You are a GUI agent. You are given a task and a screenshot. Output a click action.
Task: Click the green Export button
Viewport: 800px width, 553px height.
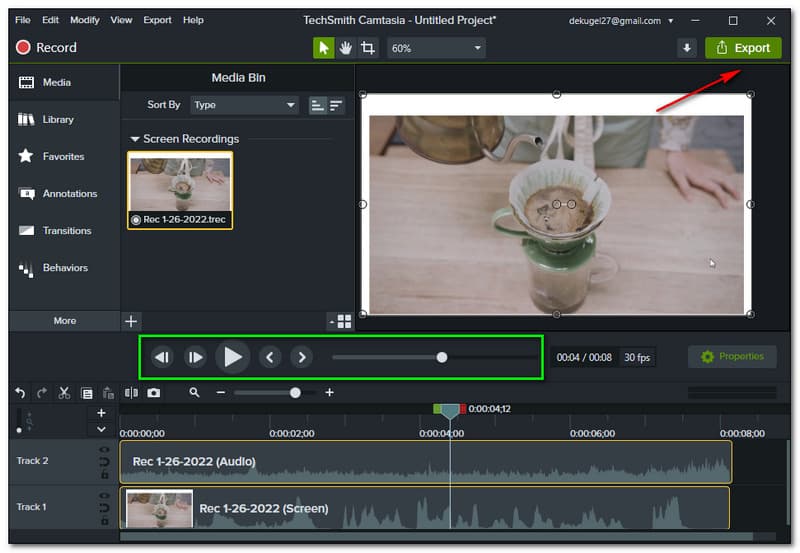[742, 48]
